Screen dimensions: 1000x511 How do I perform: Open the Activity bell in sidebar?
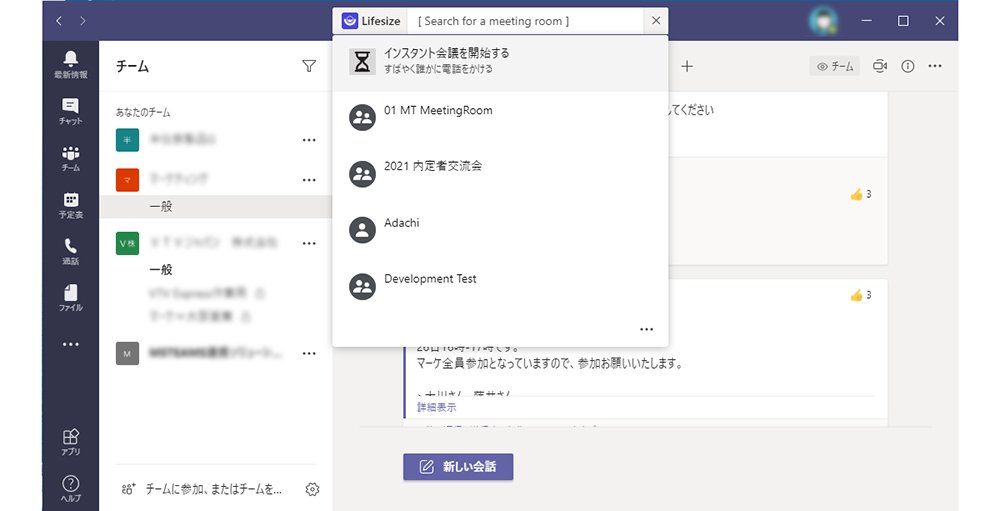pos(71,64)
